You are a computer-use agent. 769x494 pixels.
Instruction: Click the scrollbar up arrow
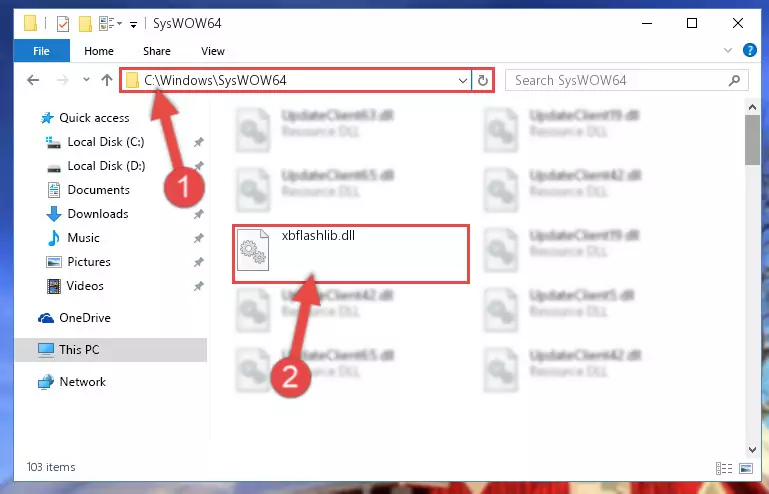point(752,107)
